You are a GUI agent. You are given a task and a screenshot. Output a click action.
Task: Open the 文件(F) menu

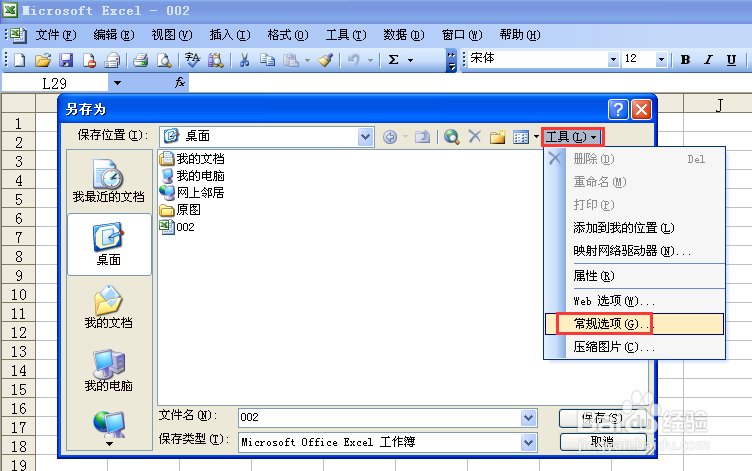(56, 35)
